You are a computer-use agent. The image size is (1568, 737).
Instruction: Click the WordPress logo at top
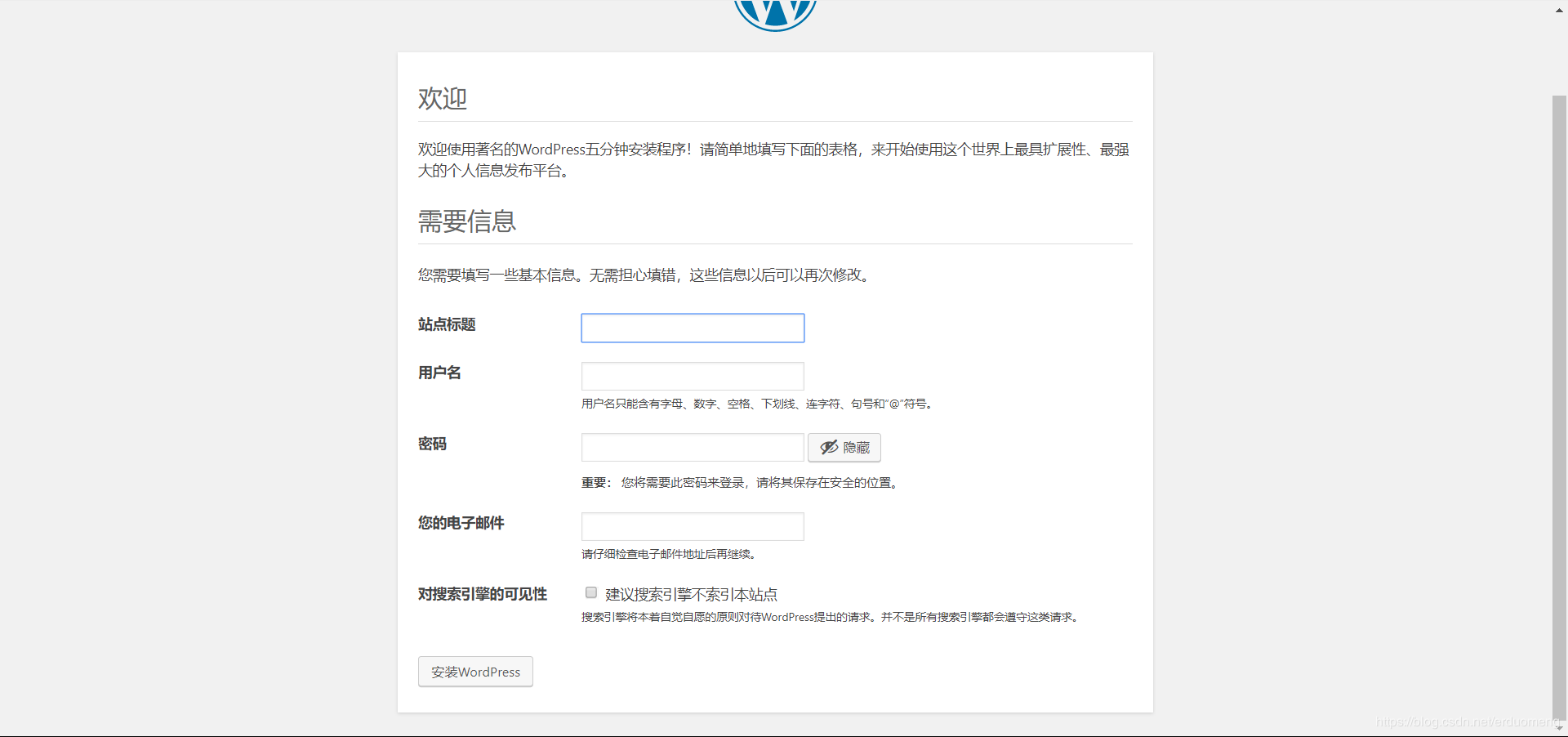(x=775, y=15)
